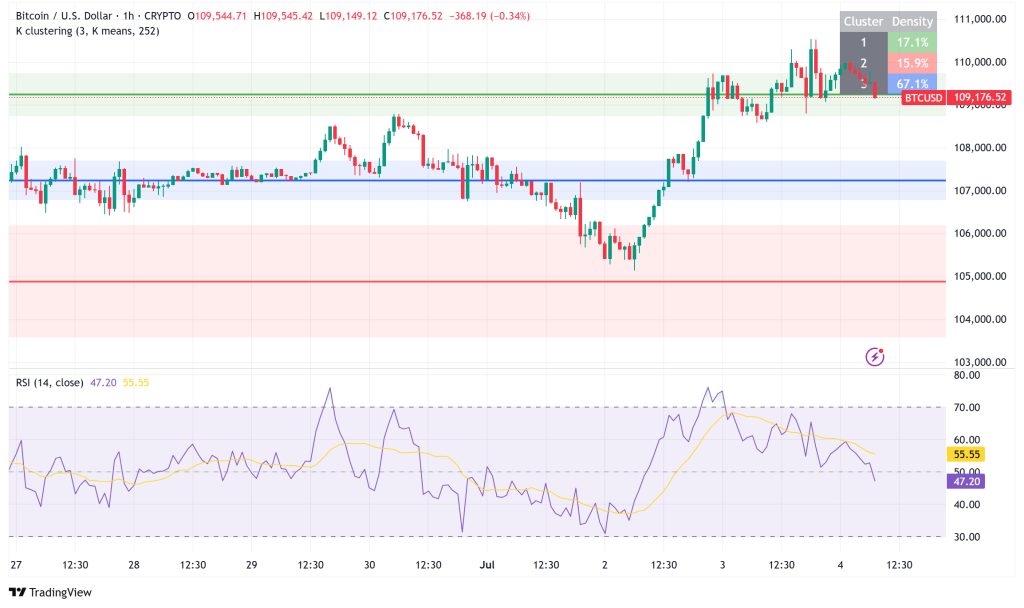Click cluster number 2 in table

pyautogui.click(x=863, y=63)
